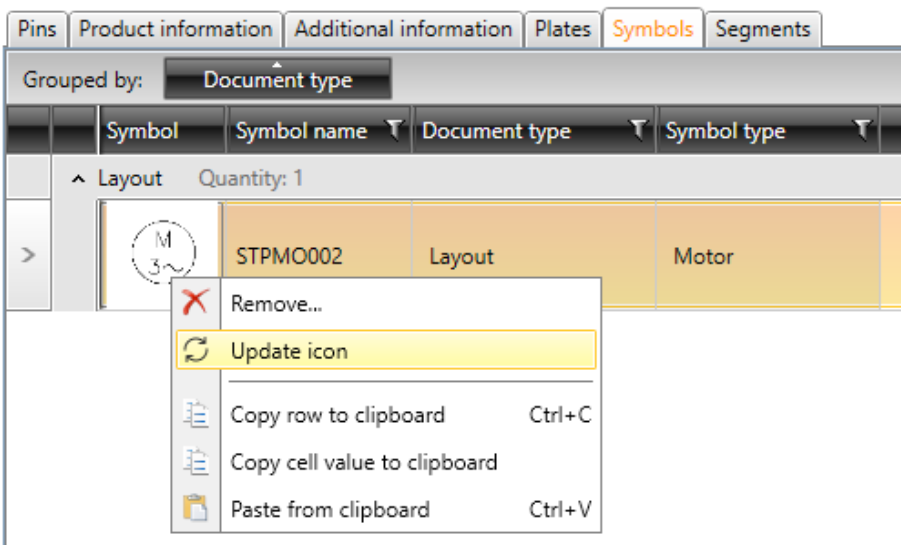Collapse the Layout group
This screenshot has height=545, width=901.
[x=78, y=179]
